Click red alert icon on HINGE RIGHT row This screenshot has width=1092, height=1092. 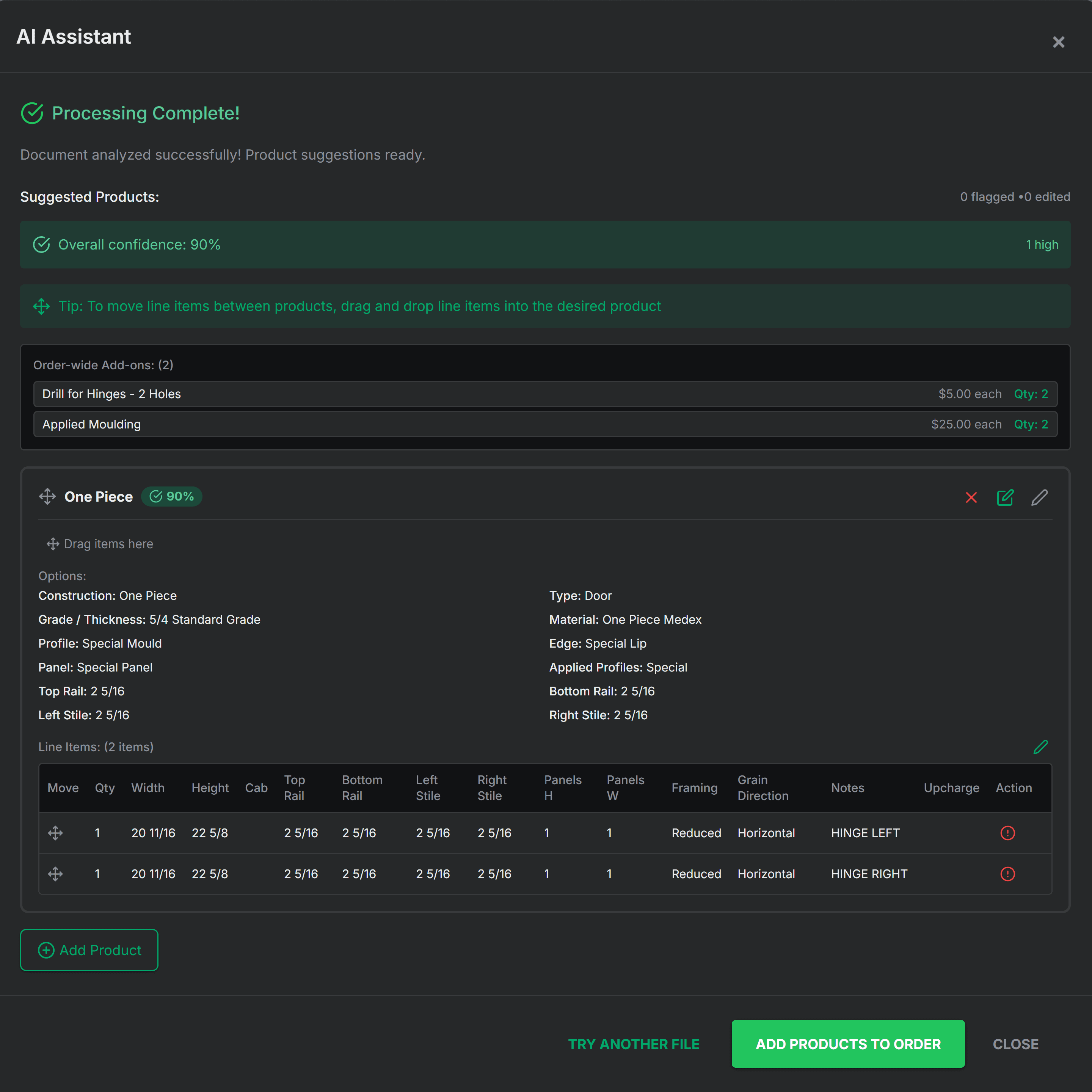[1008, 874]
